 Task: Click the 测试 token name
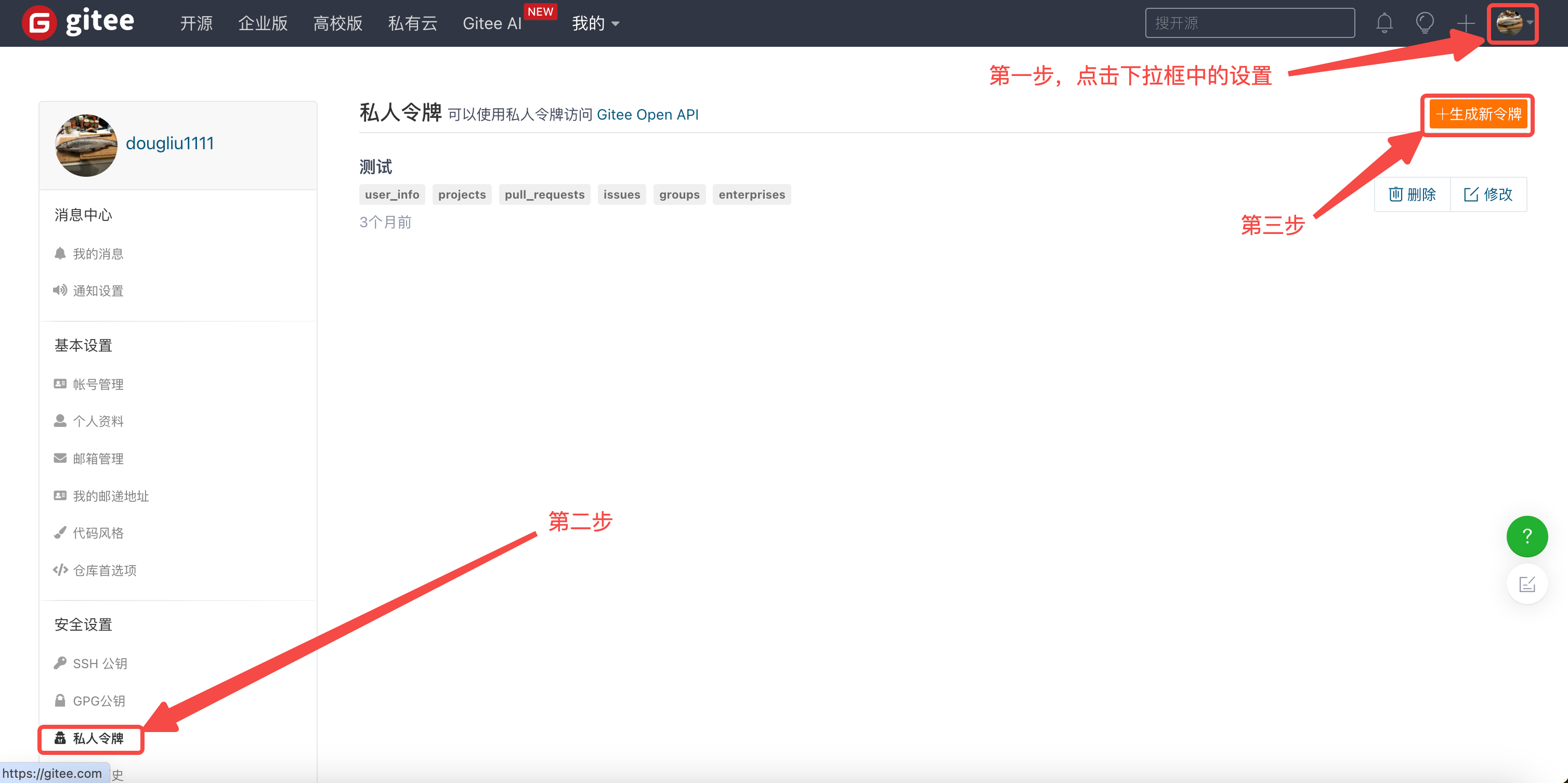[x=375, y=167]
